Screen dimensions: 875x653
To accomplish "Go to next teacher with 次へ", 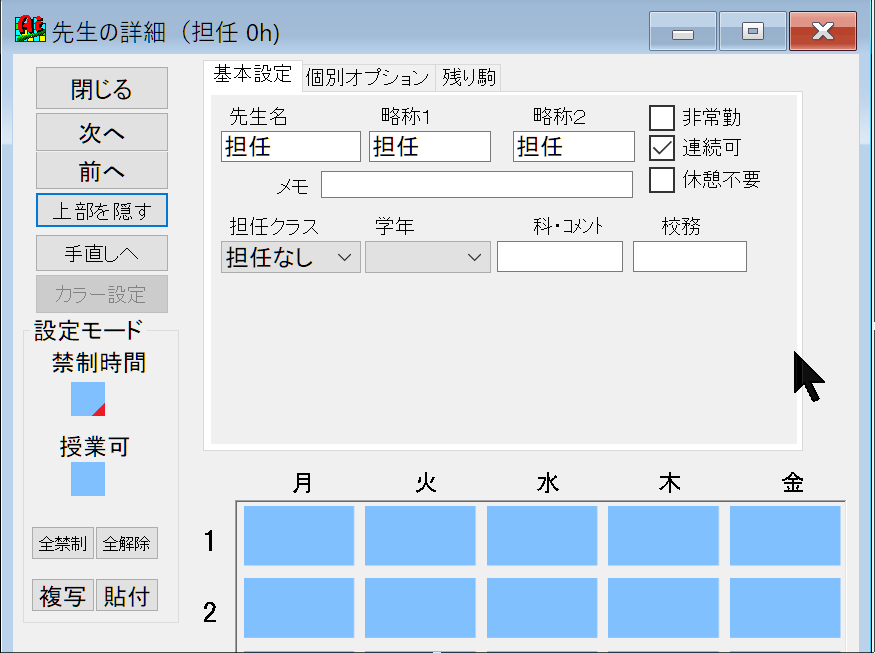I will pyautogui.click(x=102, y=133).
